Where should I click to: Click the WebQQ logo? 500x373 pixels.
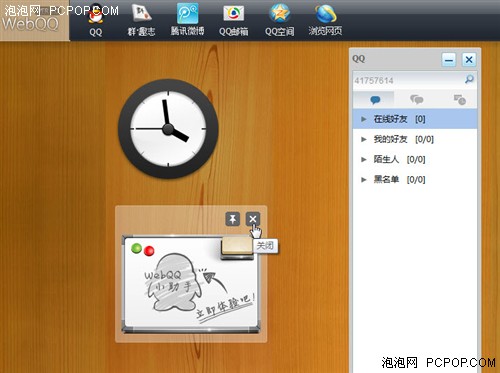click(x=31, y=23)
